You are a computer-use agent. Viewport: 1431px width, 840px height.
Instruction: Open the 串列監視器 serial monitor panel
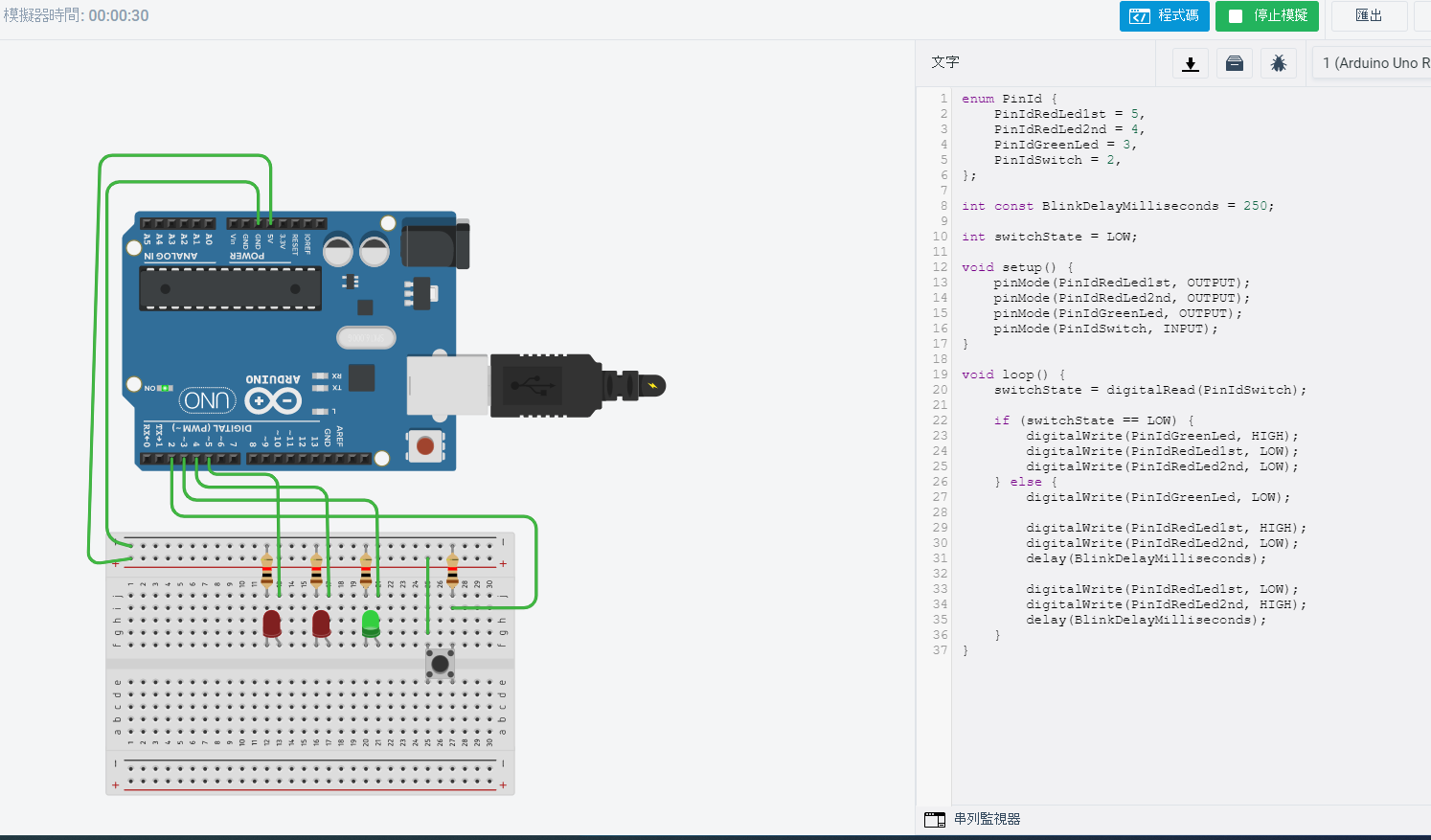click(987, 819)
